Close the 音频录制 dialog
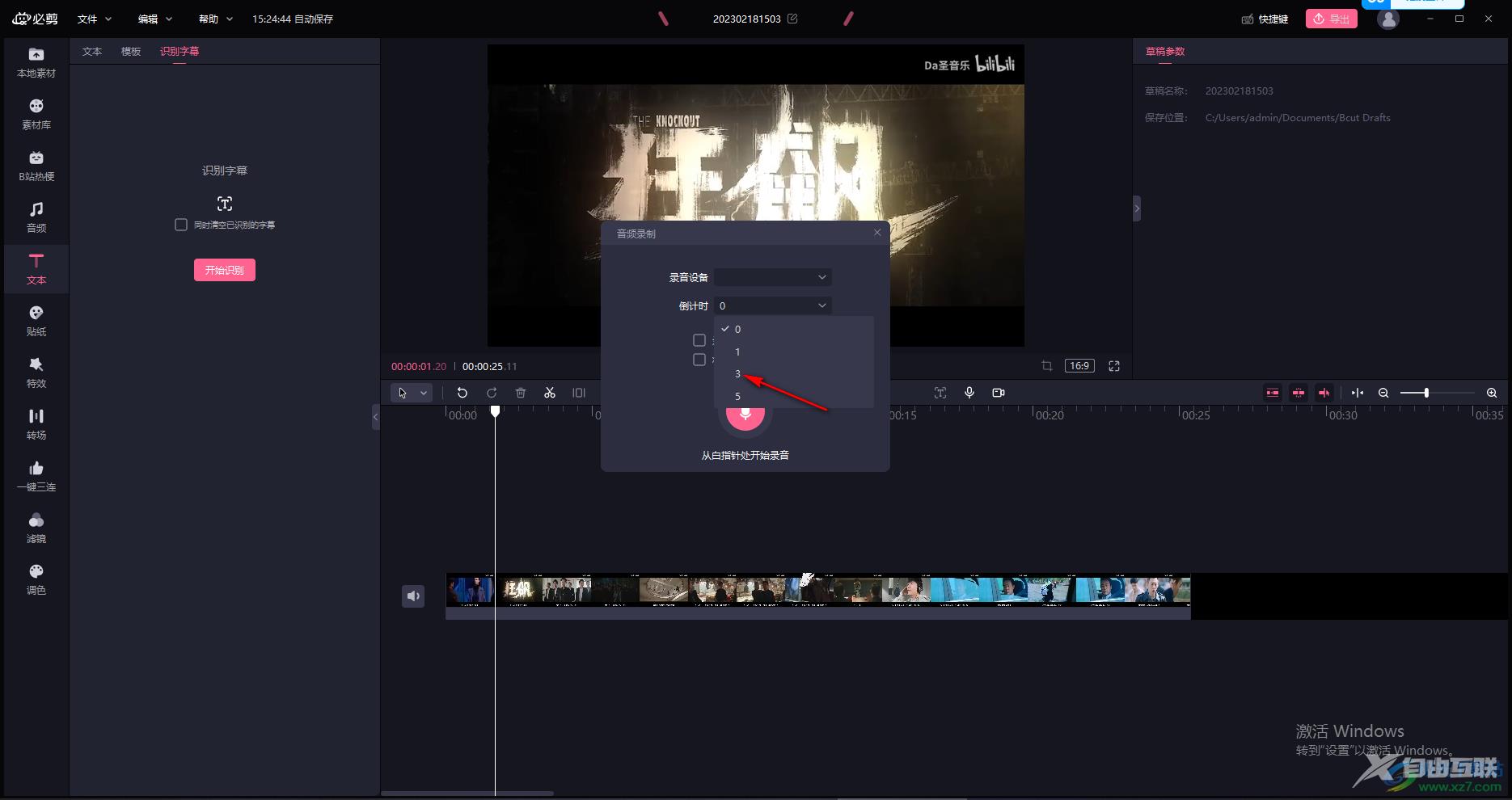 877,233
